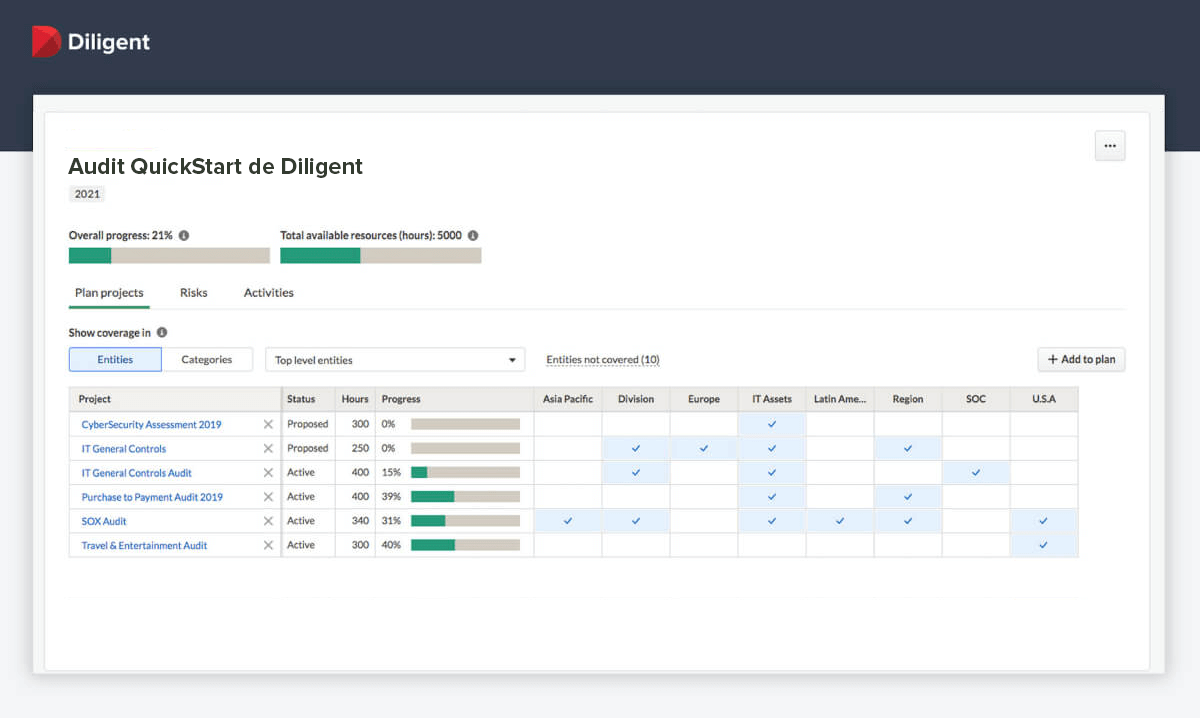Image resolution: width=1200 pixels, height=718 pixels.
Task: Toggle U.S.A check for Travel & Entertainment Audit
Action: point(1044,545)
